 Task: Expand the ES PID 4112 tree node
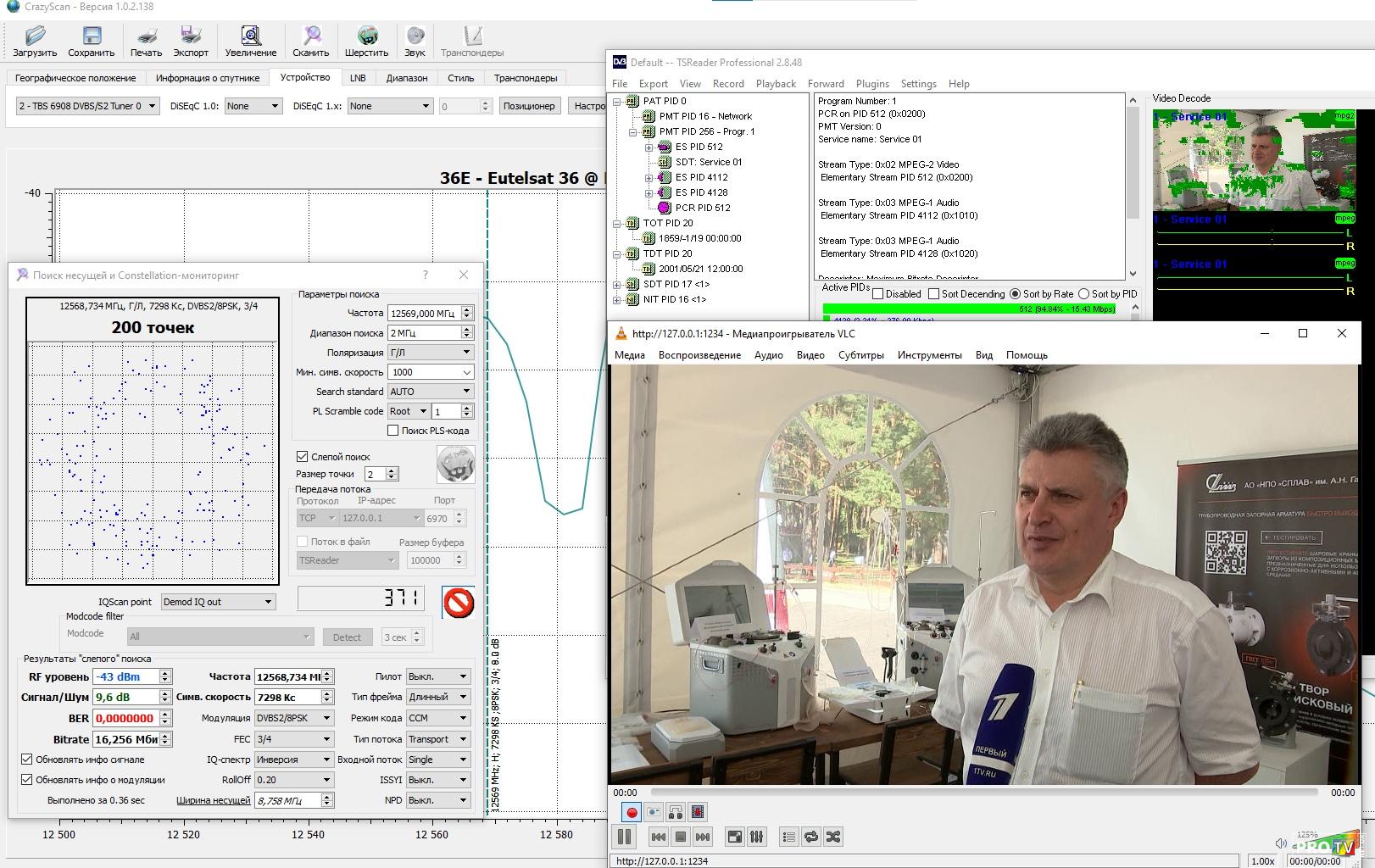649,177
